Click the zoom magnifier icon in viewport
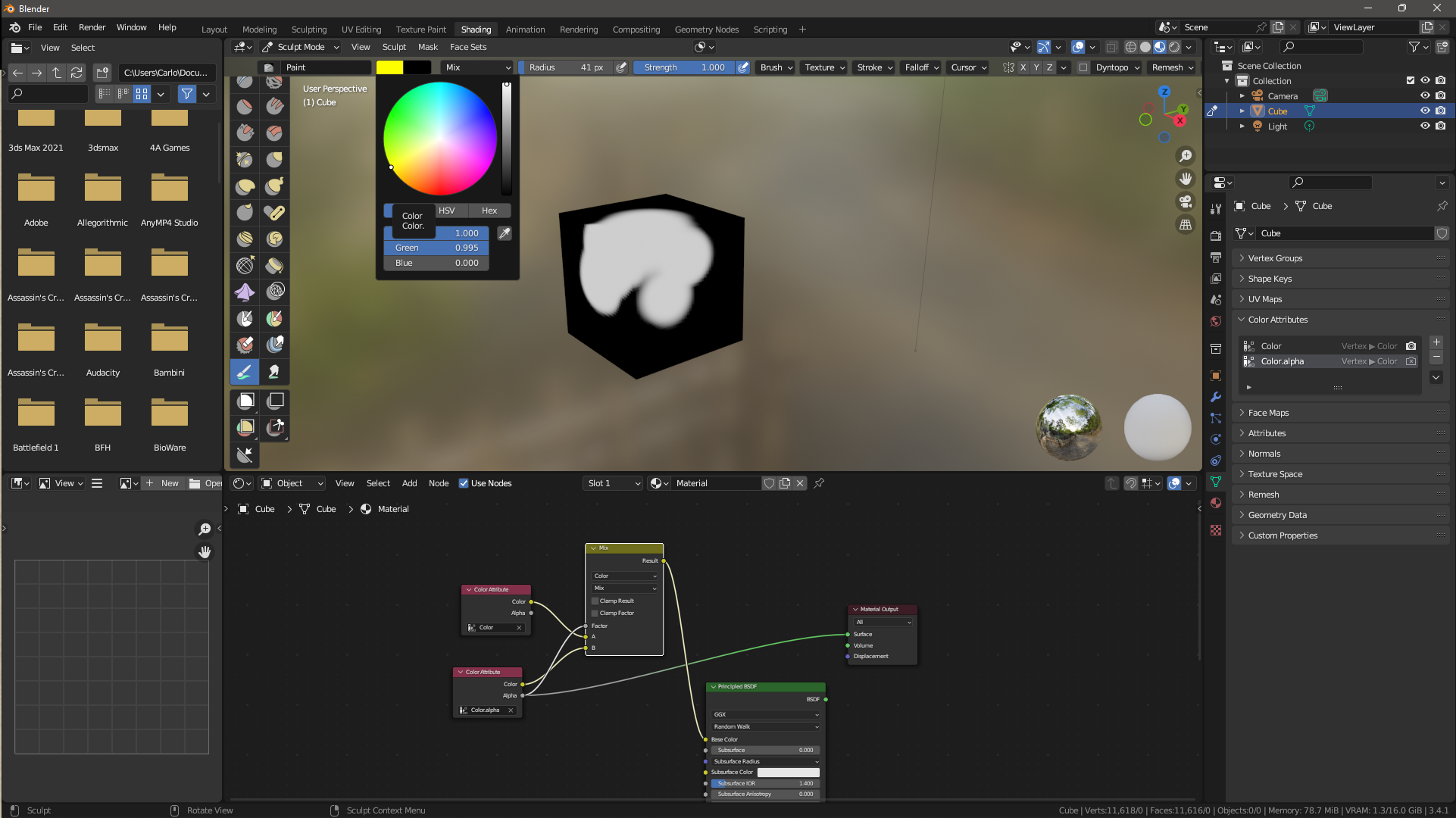The height and width of the screenshot is (818, 1456). 1185,156
